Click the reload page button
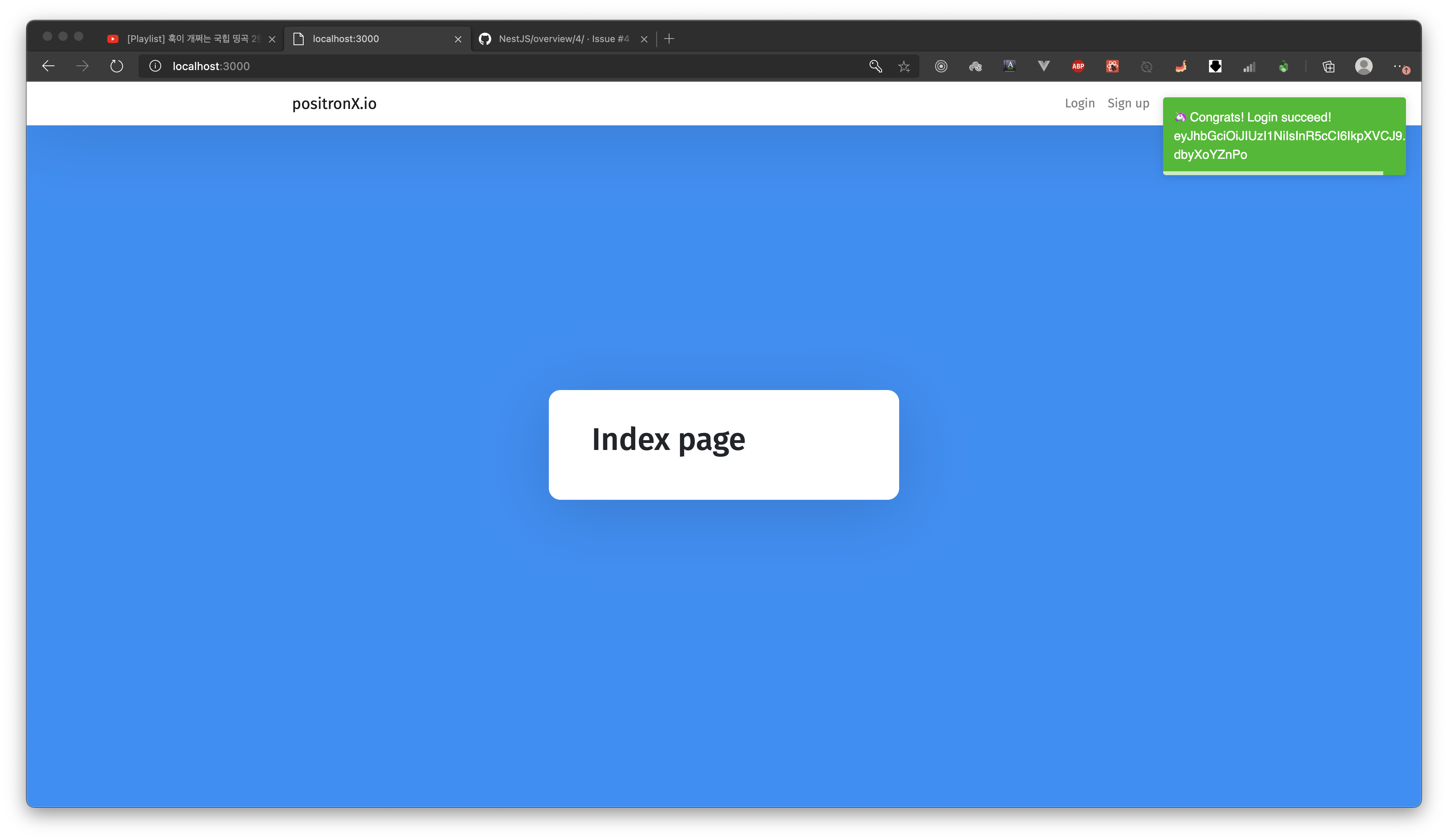This screenshot has height=840, width=1448. (x=117, y=66)
